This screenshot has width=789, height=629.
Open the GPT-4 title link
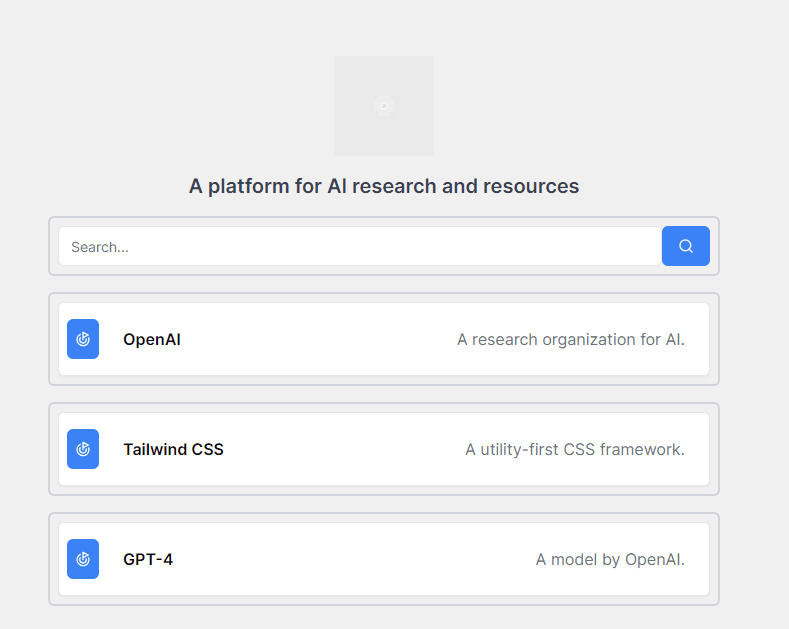pyautogui.click(x=148, y=559)
